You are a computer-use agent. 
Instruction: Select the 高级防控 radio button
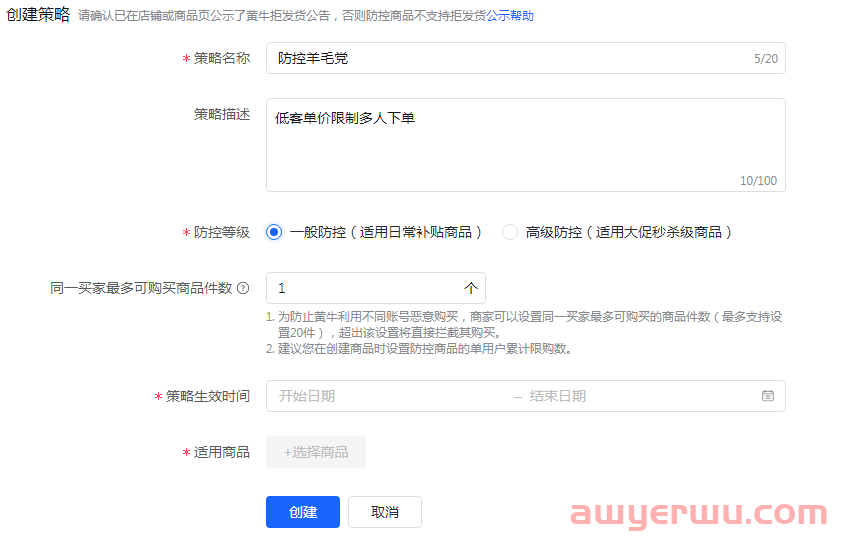pyautogui.click(x=510, y=232)
